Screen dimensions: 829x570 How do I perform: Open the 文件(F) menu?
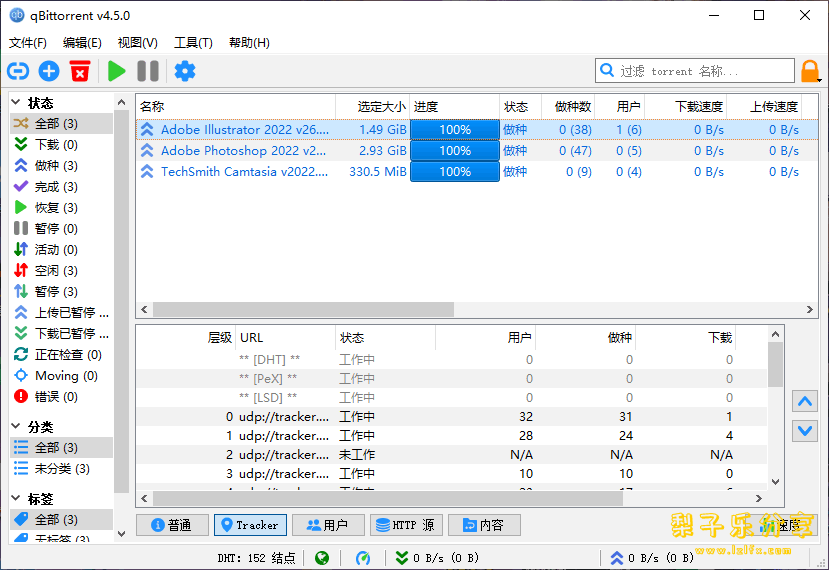click(x=27, y=43)
